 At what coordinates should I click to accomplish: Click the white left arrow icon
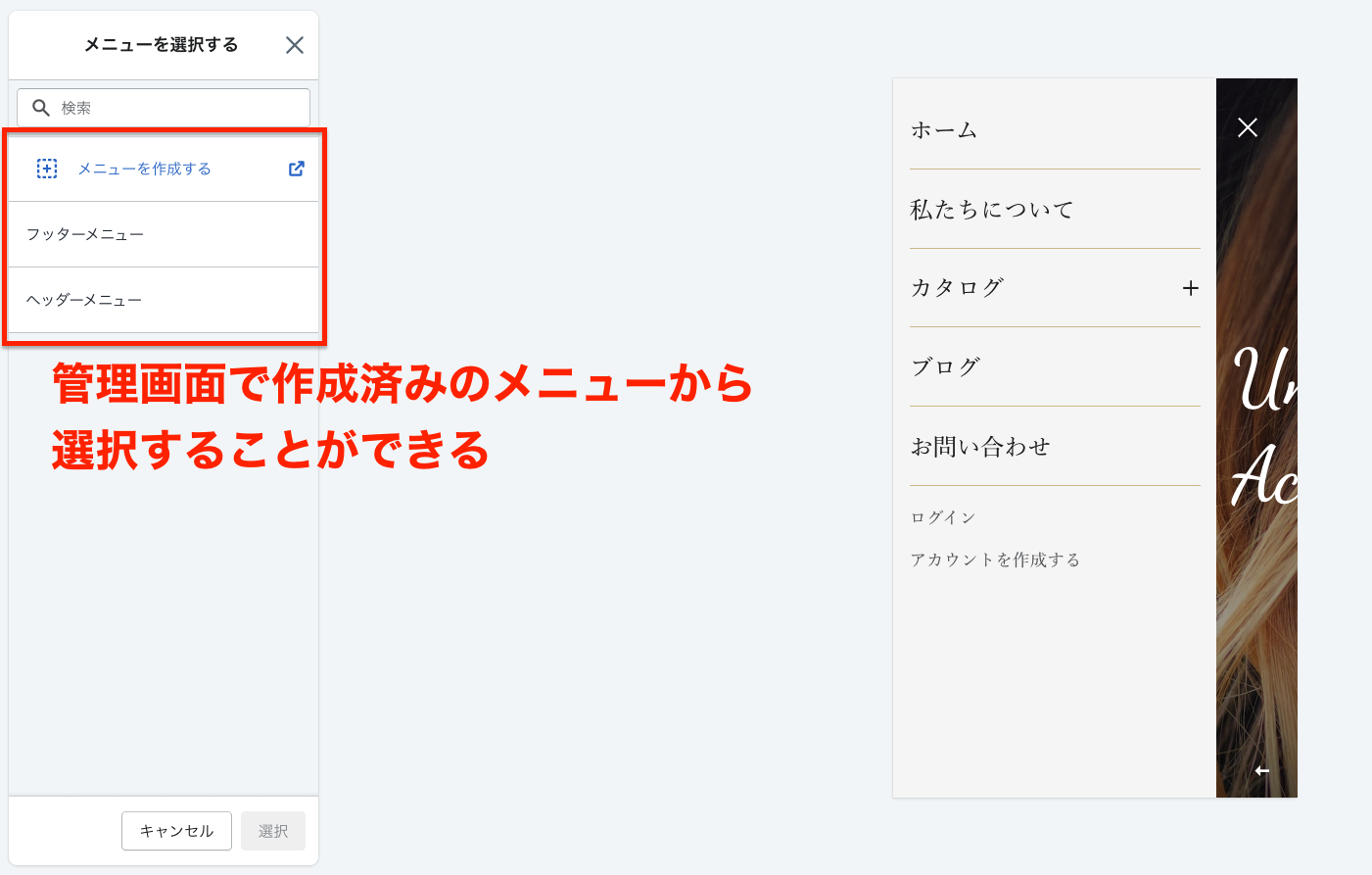coord(1262,771)
